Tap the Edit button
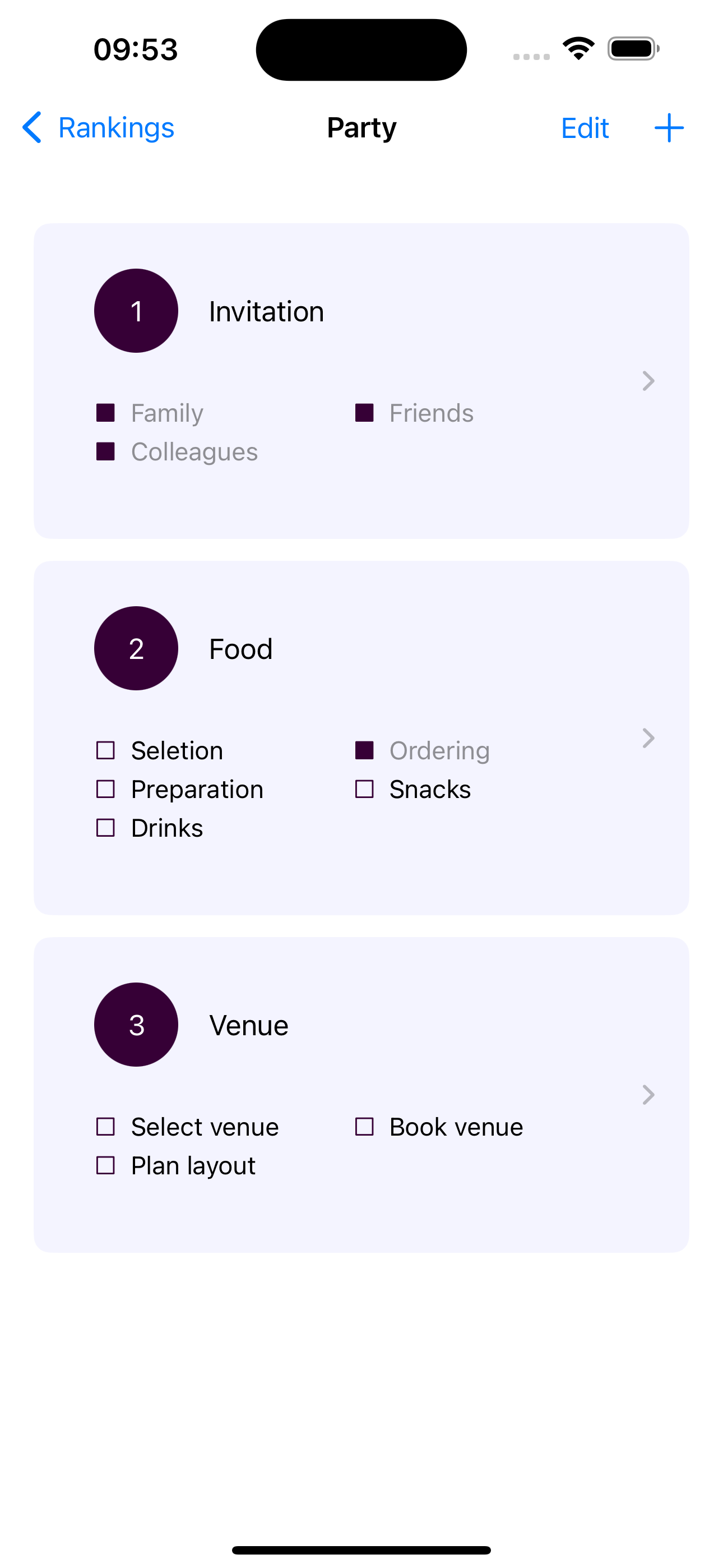Image resolution: width=723 pixels, height=1568 pixels. click(x=585, y=128)
